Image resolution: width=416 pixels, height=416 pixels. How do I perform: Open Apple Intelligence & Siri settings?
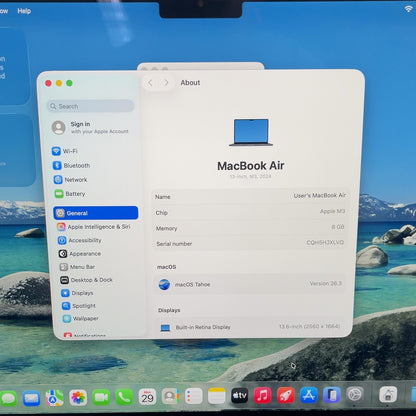(94, 227)
